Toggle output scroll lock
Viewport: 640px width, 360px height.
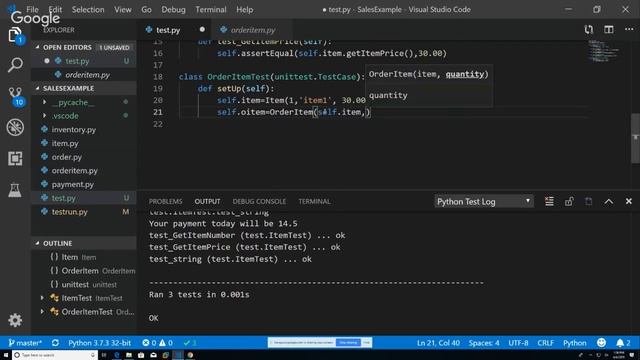click(569, 201)
